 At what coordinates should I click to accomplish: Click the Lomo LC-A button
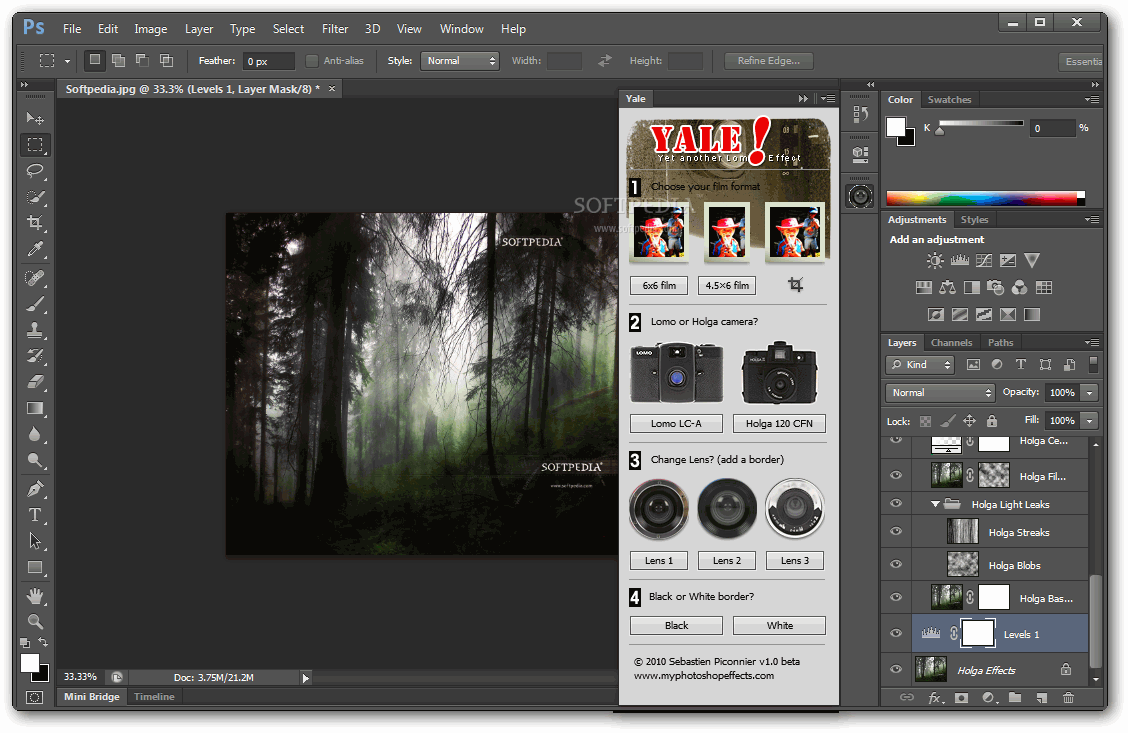click(x=676, y=424)
